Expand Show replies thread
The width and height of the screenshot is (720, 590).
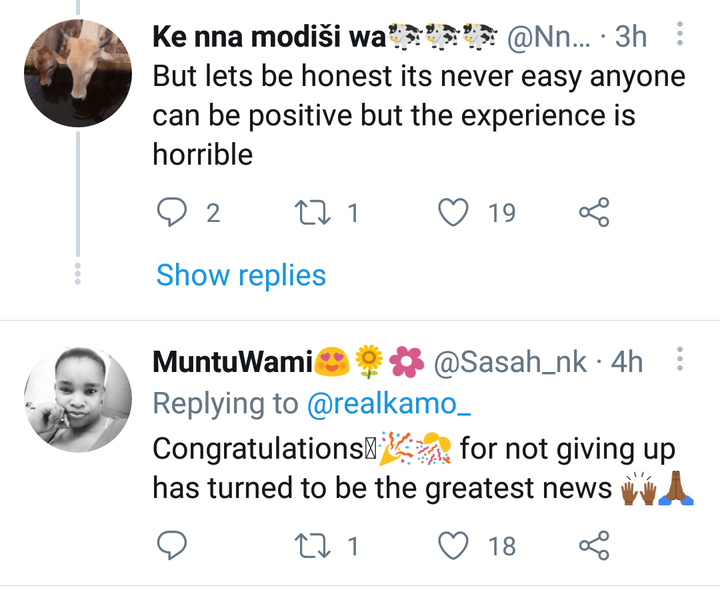pyautogui.click(x=241, y=275)
